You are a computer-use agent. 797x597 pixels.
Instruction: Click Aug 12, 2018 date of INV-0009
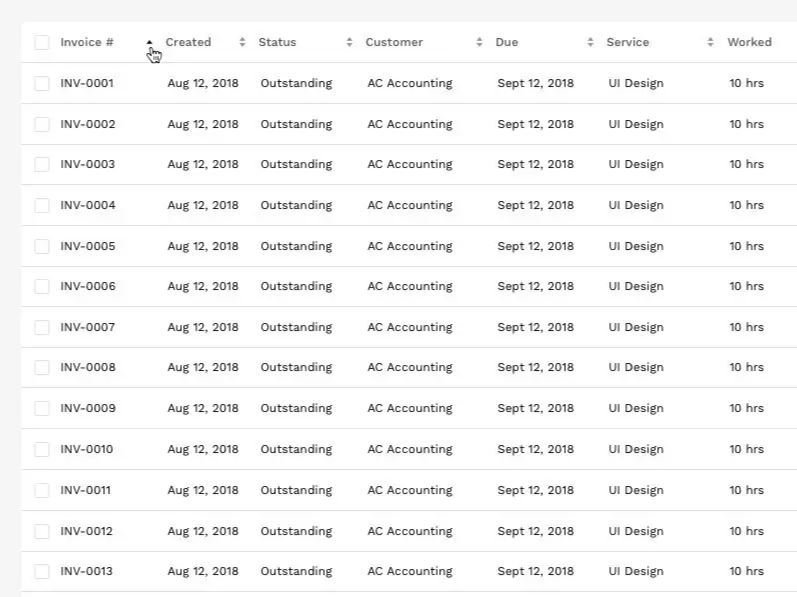[203, 408]
